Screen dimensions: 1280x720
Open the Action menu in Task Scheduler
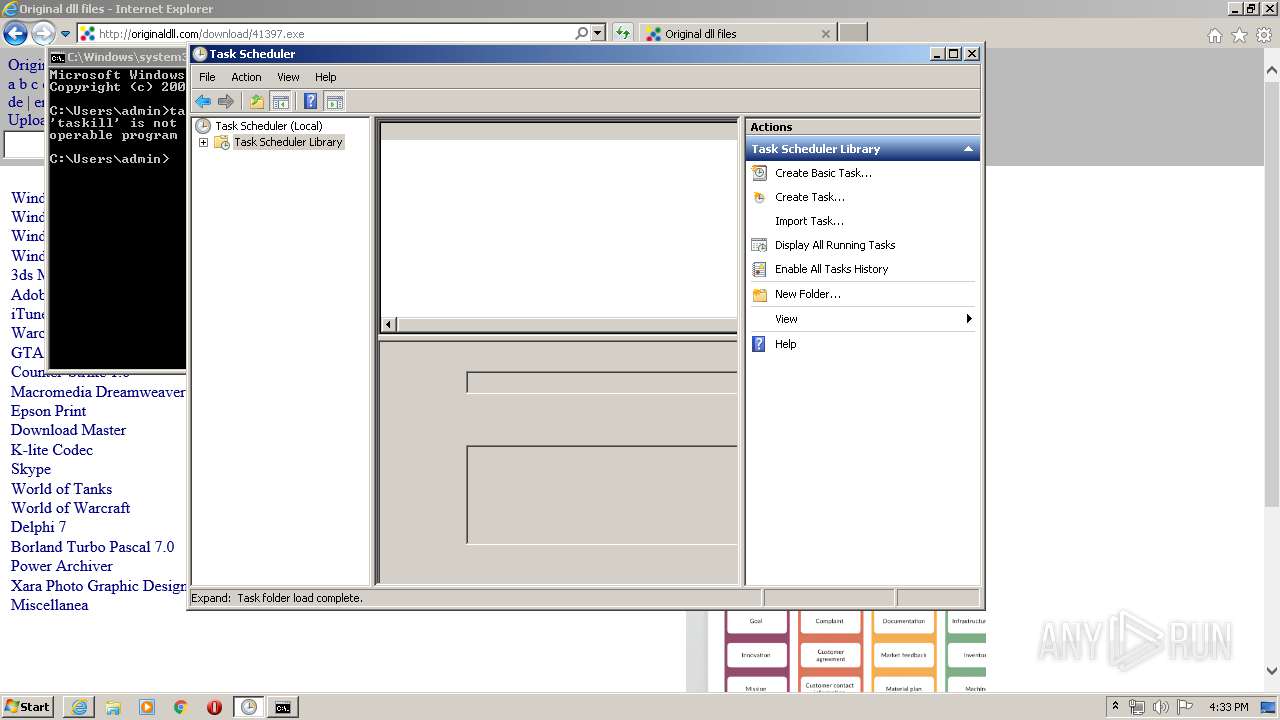pyautogui.click(x=246, y=77)
